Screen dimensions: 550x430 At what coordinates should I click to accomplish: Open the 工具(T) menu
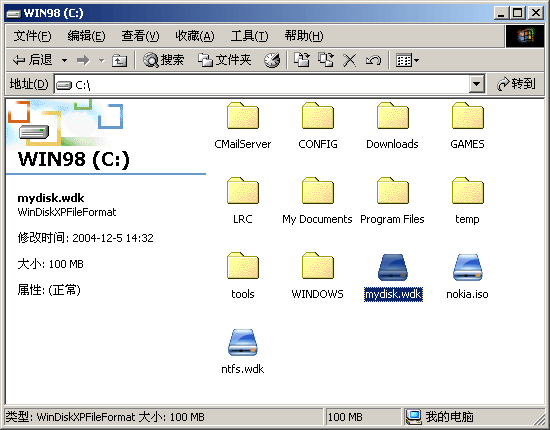[x=249, y=36]
